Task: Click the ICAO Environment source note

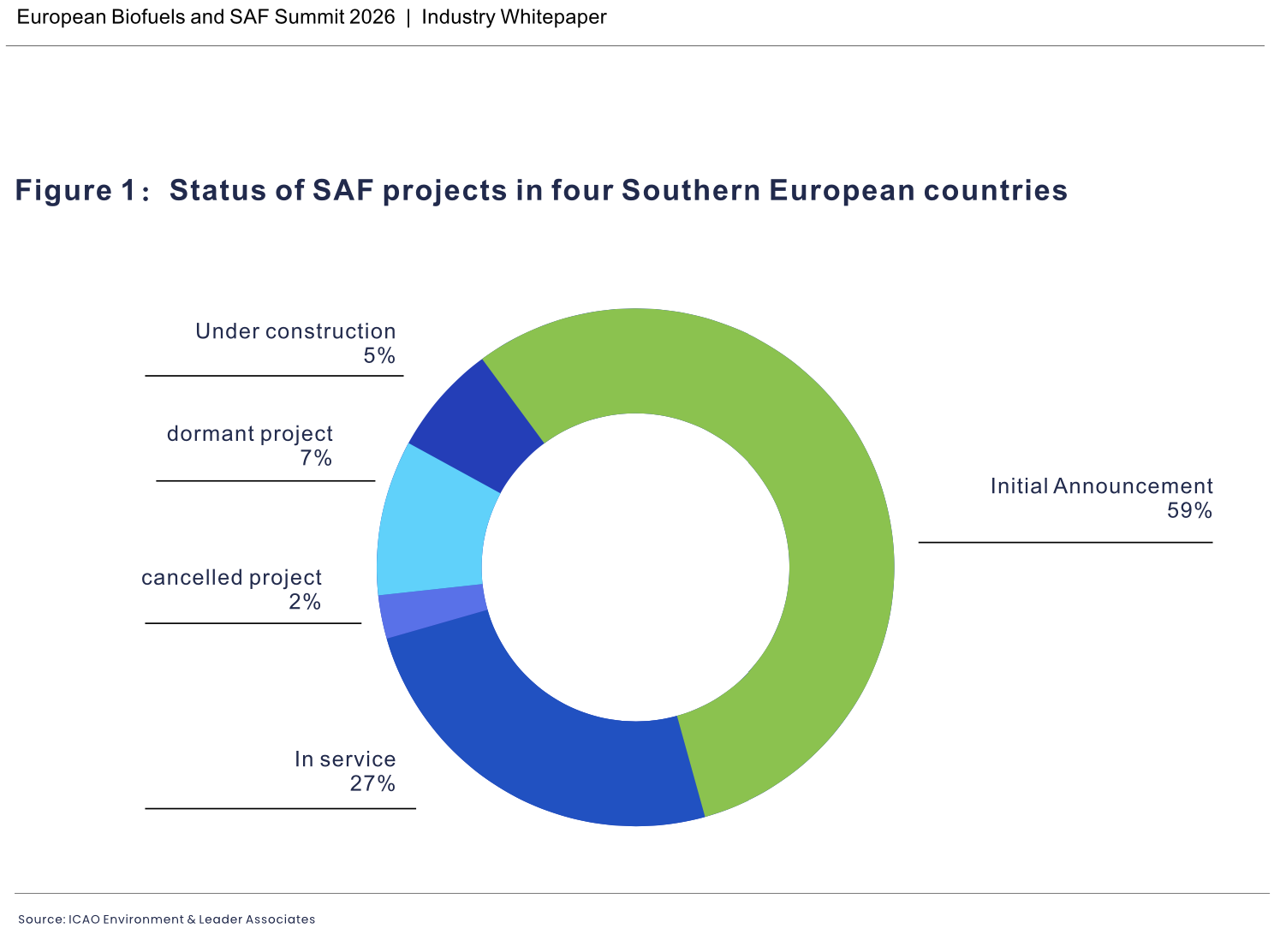Action: 166,919
